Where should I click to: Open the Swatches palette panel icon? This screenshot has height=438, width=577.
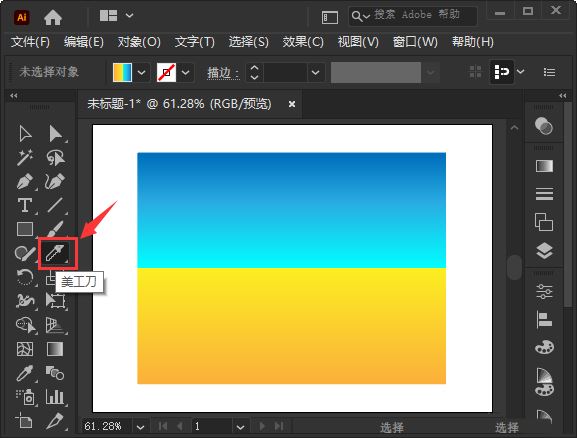(x=544, y=347)
